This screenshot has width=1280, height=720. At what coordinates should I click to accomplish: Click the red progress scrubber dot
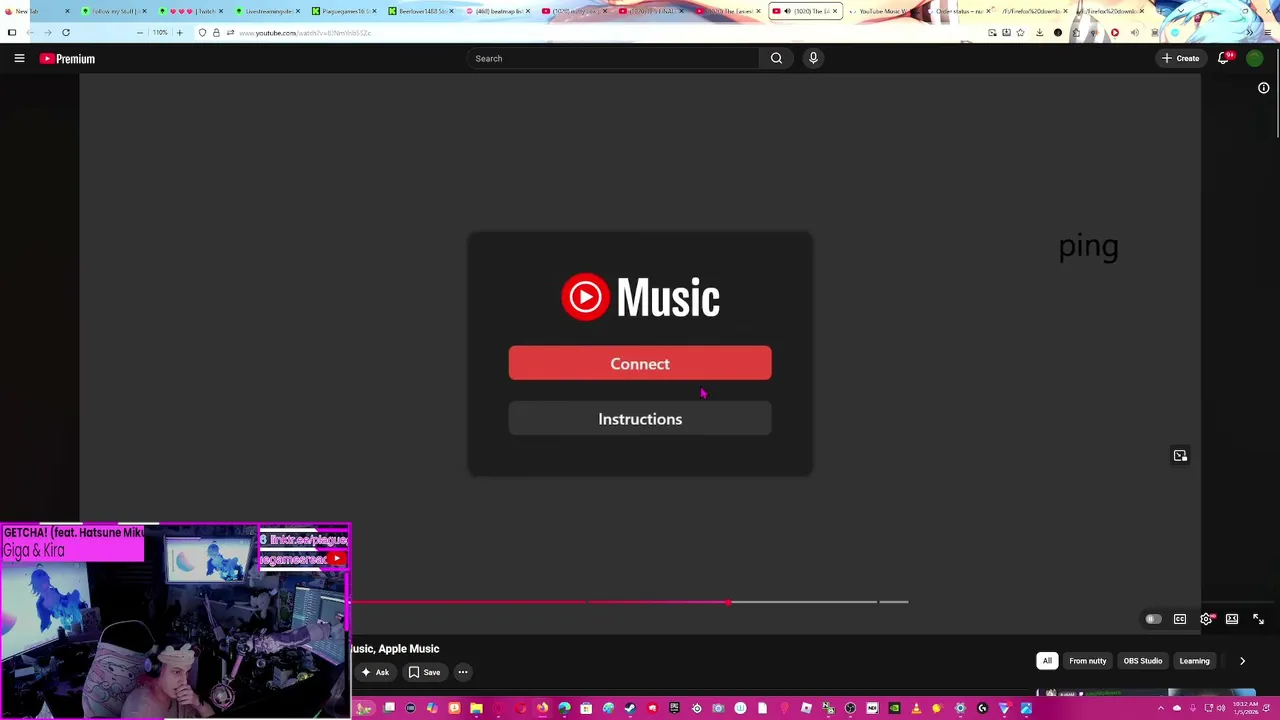pos(729,602)
